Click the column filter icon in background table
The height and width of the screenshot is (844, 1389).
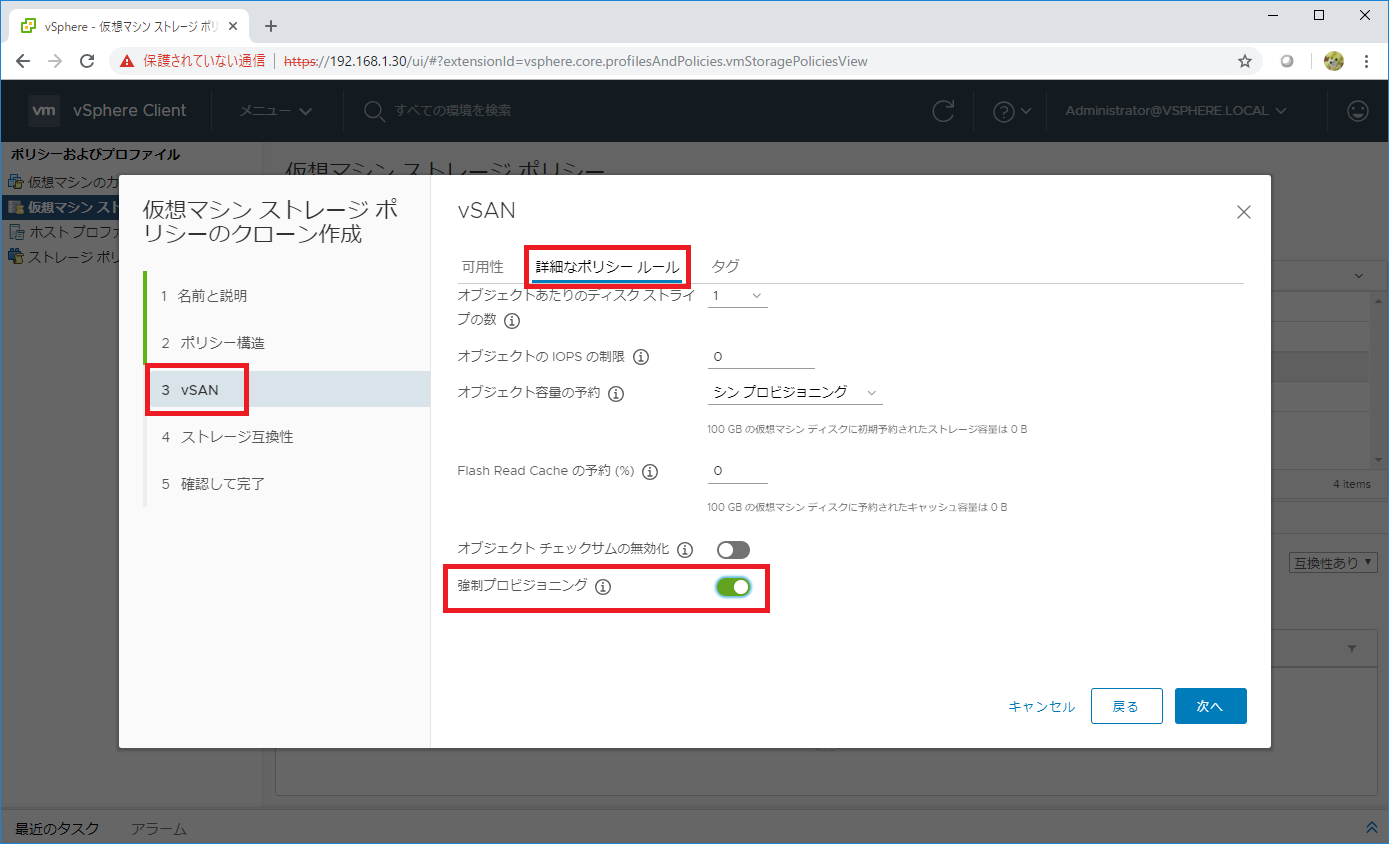click(1352, 649)
